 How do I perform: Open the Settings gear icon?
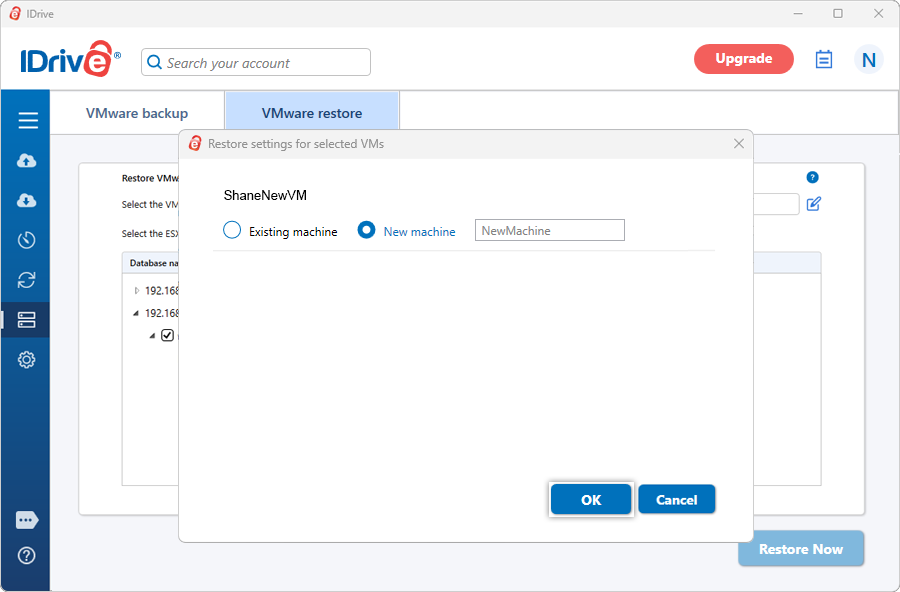coord(26,360)
